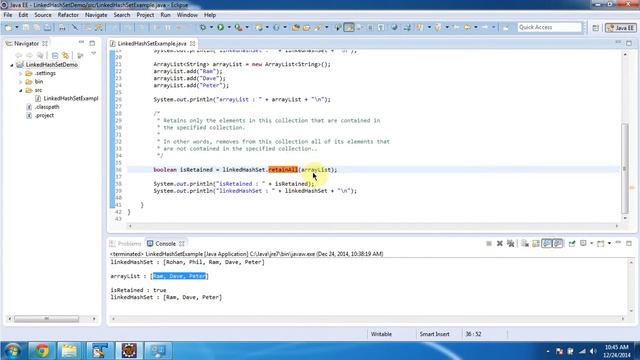Screen dimensions: 640x360
Task: Select .project file in Navigator
Action: point(40,116)
